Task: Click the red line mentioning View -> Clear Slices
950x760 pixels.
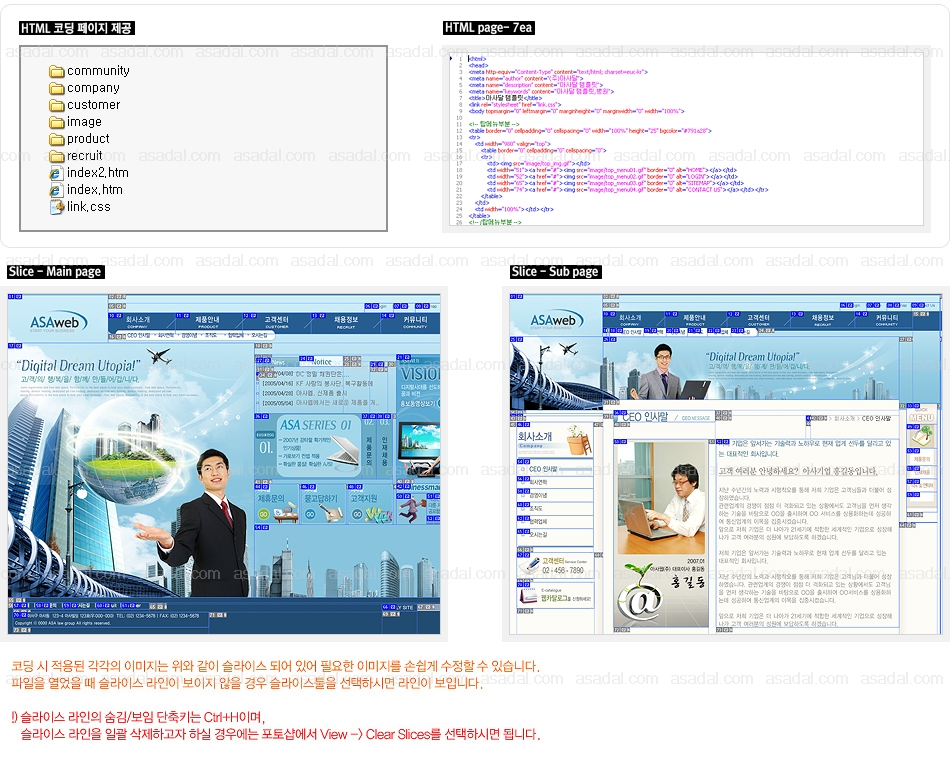Action: 281,735
